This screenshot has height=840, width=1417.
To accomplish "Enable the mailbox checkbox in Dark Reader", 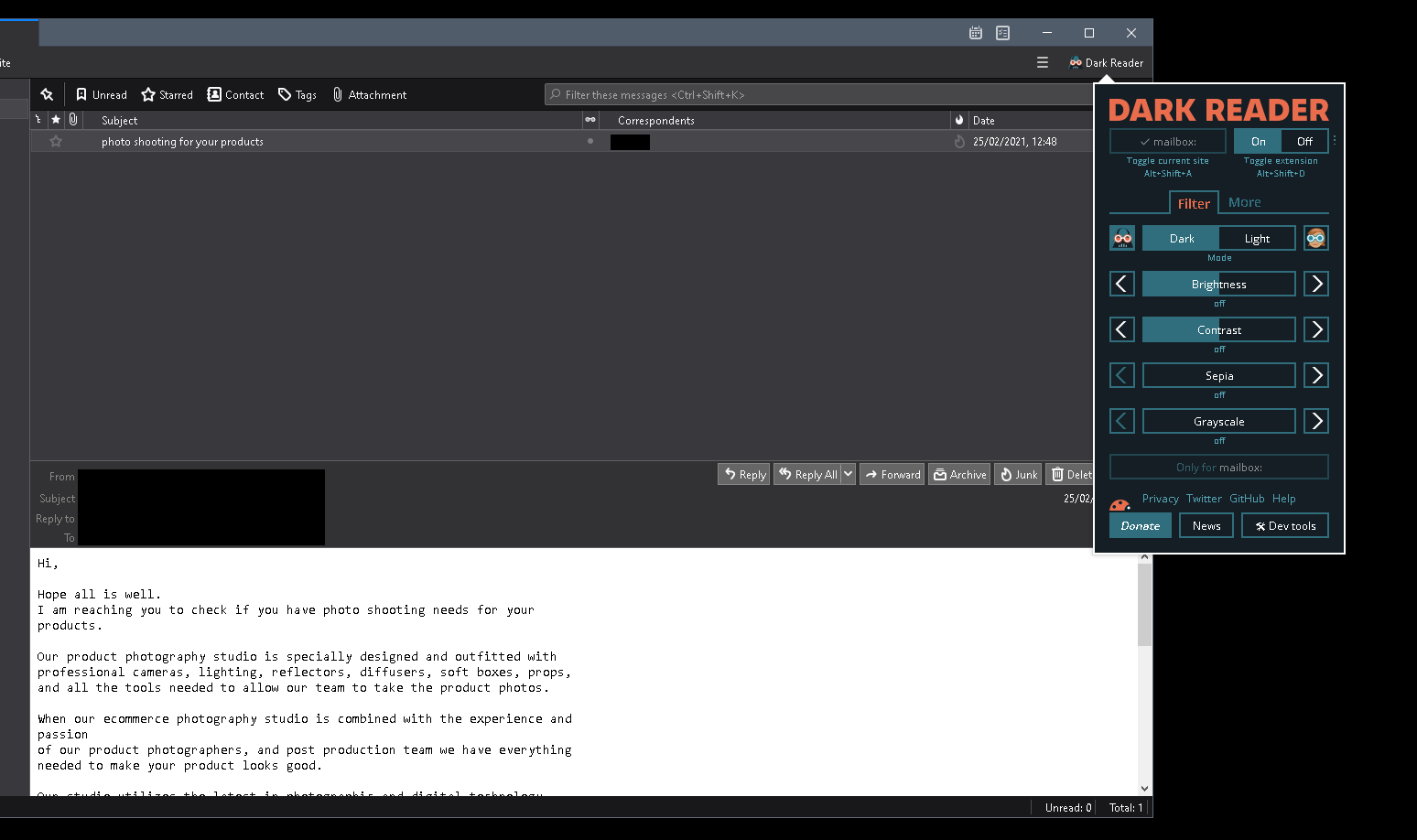I will pos(1167,141).
